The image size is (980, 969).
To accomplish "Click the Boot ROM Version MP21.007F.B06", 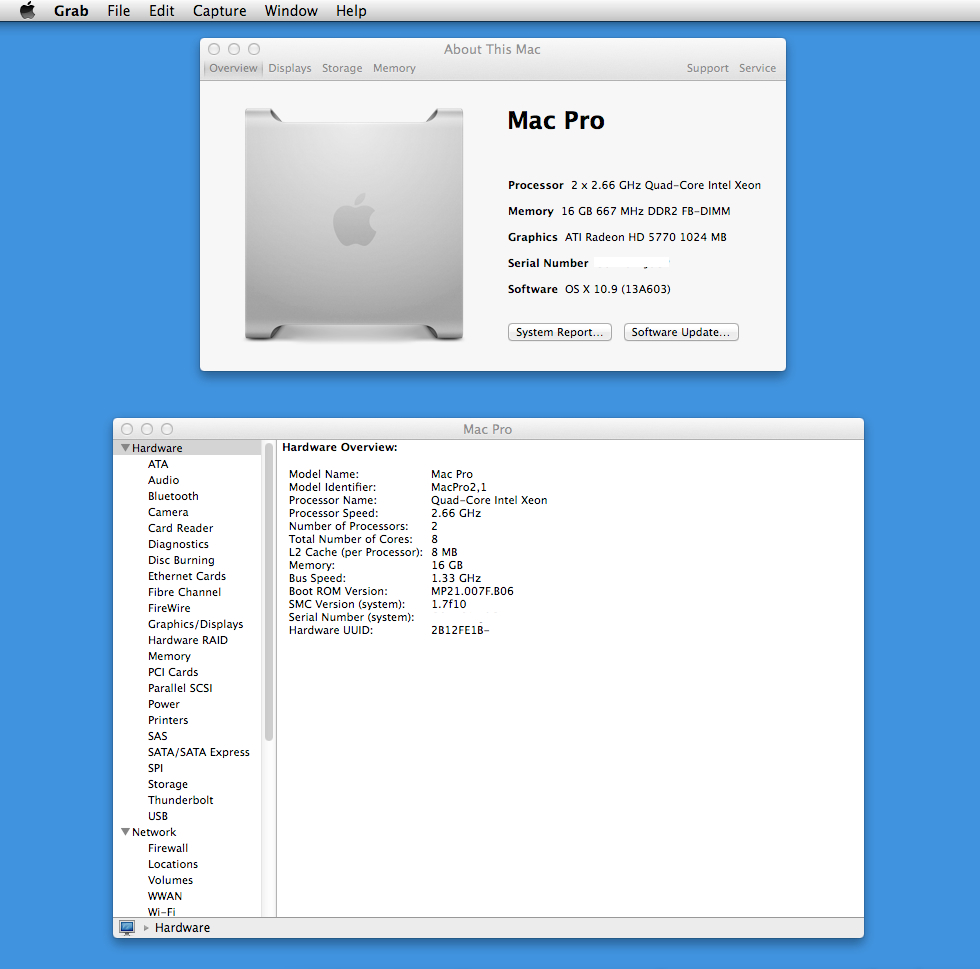I will pos(472,591).
